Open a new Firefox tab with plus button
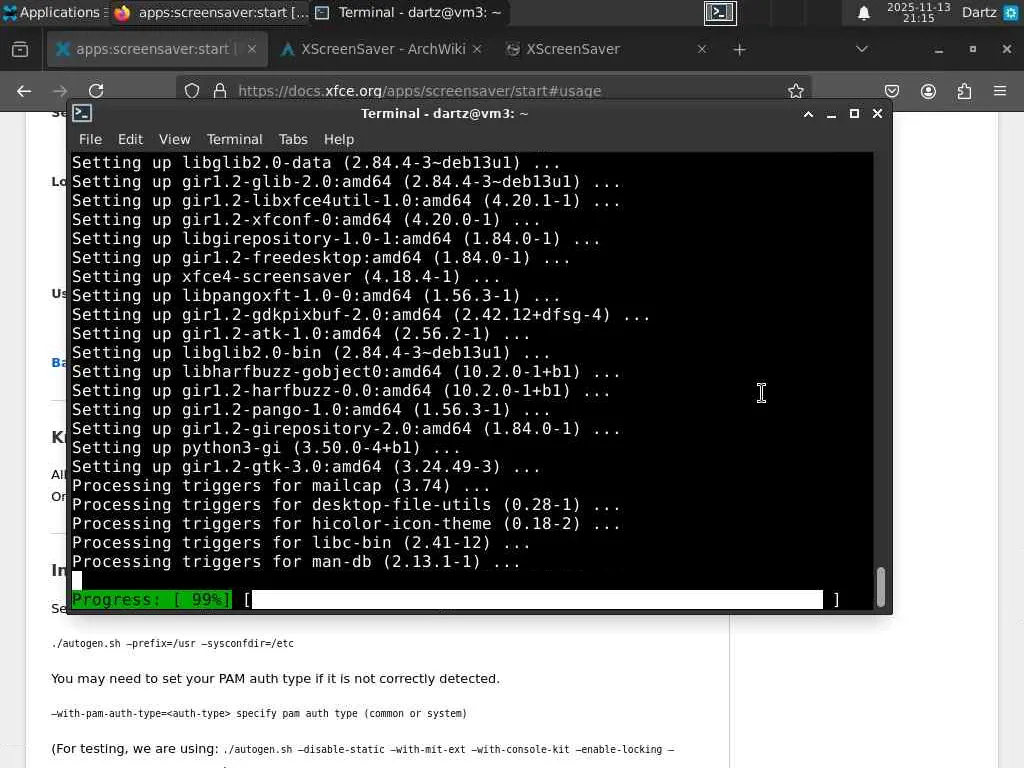Viewport: 1024px width, 768px height. coord(739,50)
